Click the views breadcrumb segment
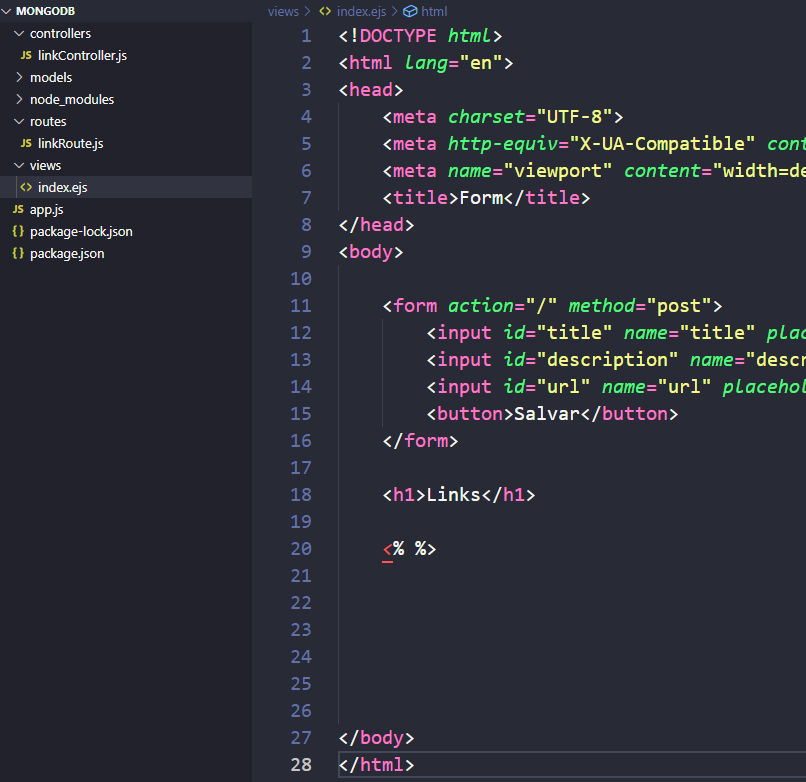 [283, 11]
